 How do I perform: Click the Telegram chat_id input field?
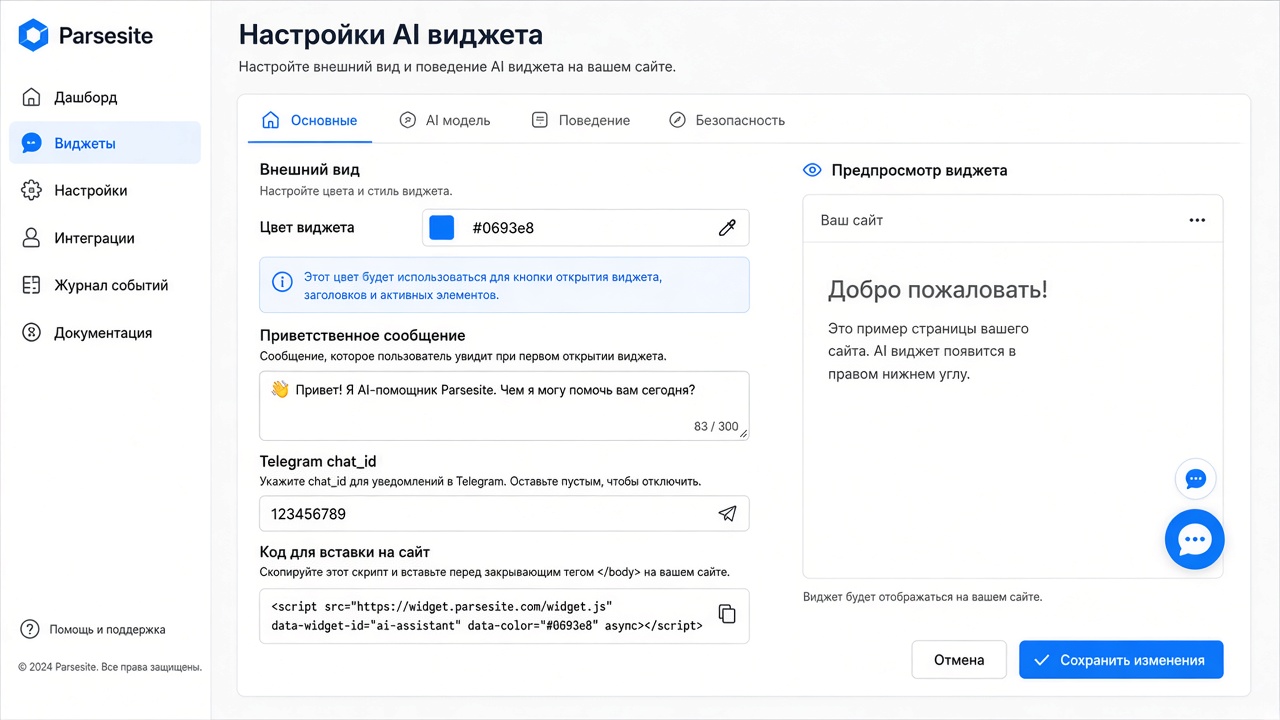(504, 514)
